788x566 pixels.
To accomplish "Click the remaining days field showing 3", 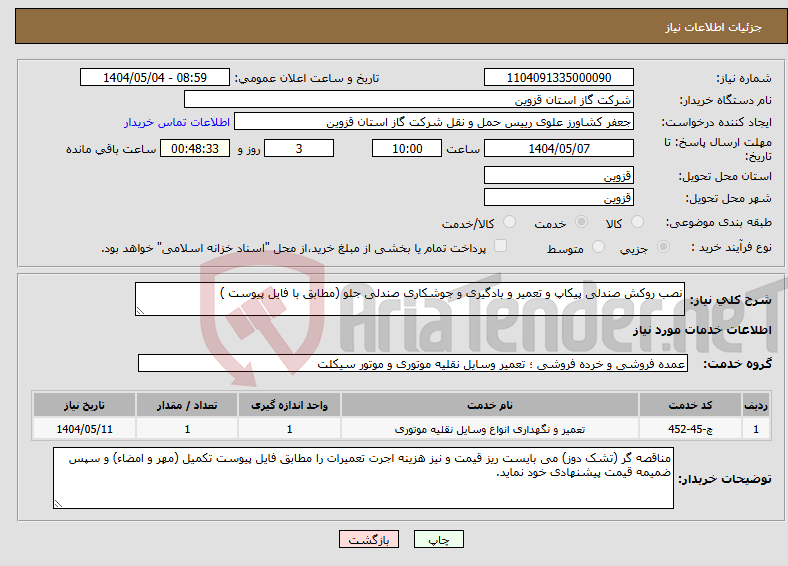I will pyautogui.click(x=299, y=148).
